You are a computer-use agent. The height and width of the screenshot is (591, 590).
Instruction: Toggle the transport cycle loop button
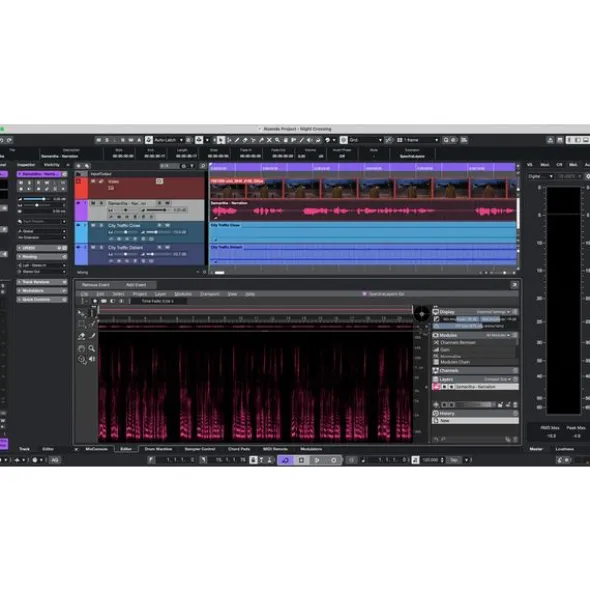click(285, 460)
